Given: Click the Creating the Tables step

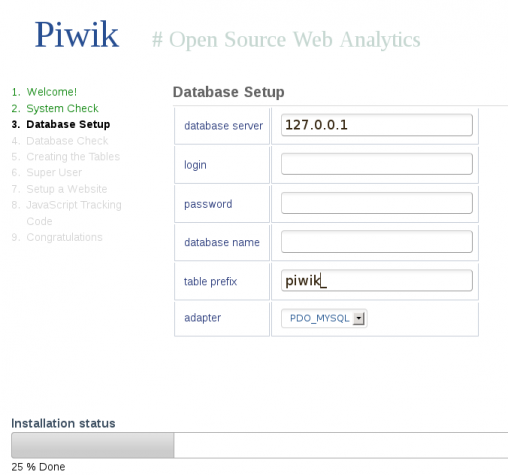Looking at the screenshot, I should pos(73,157).
